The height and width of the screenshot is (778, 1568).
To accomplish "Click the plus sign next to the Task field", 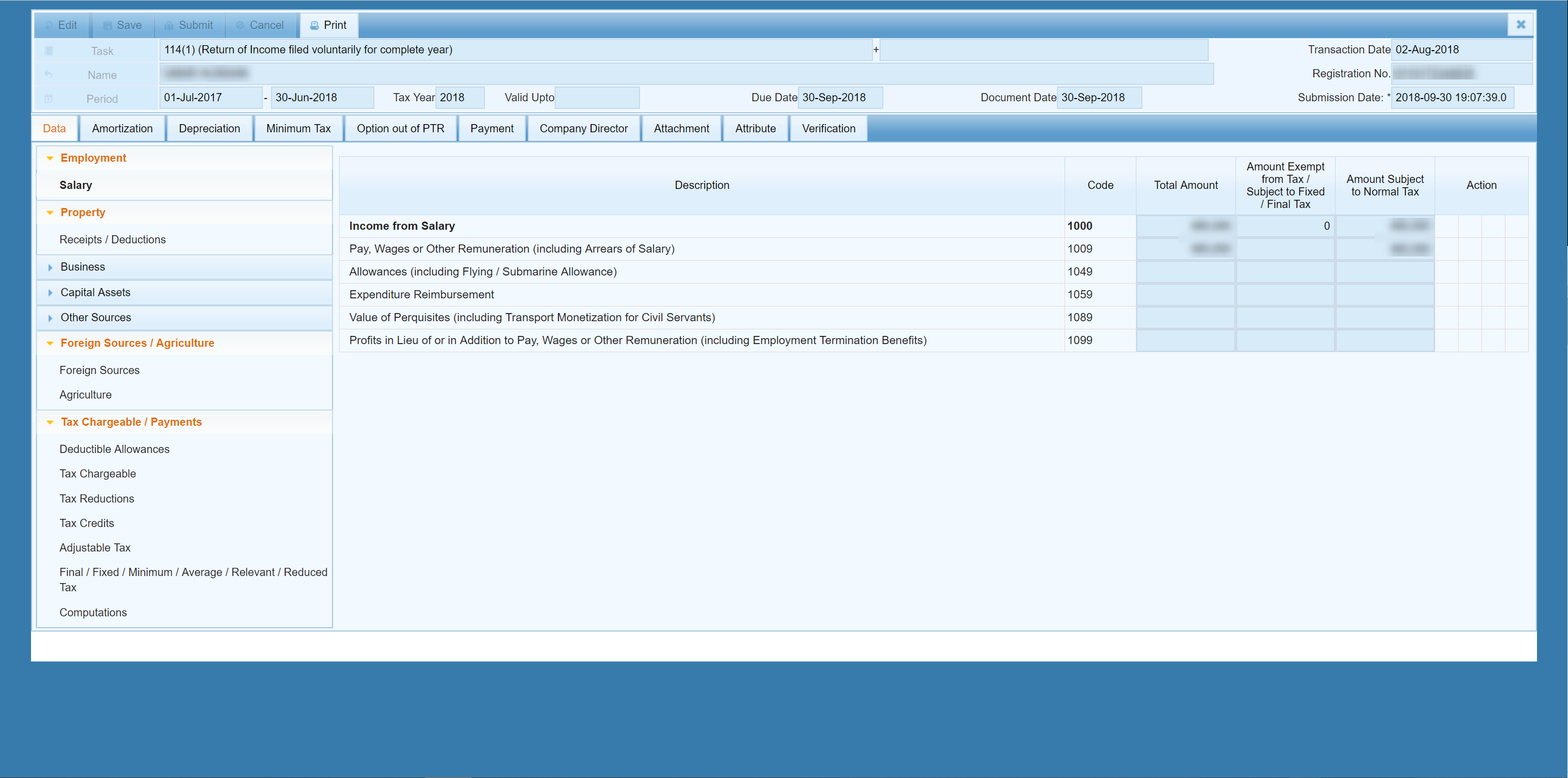I will 876,50.
